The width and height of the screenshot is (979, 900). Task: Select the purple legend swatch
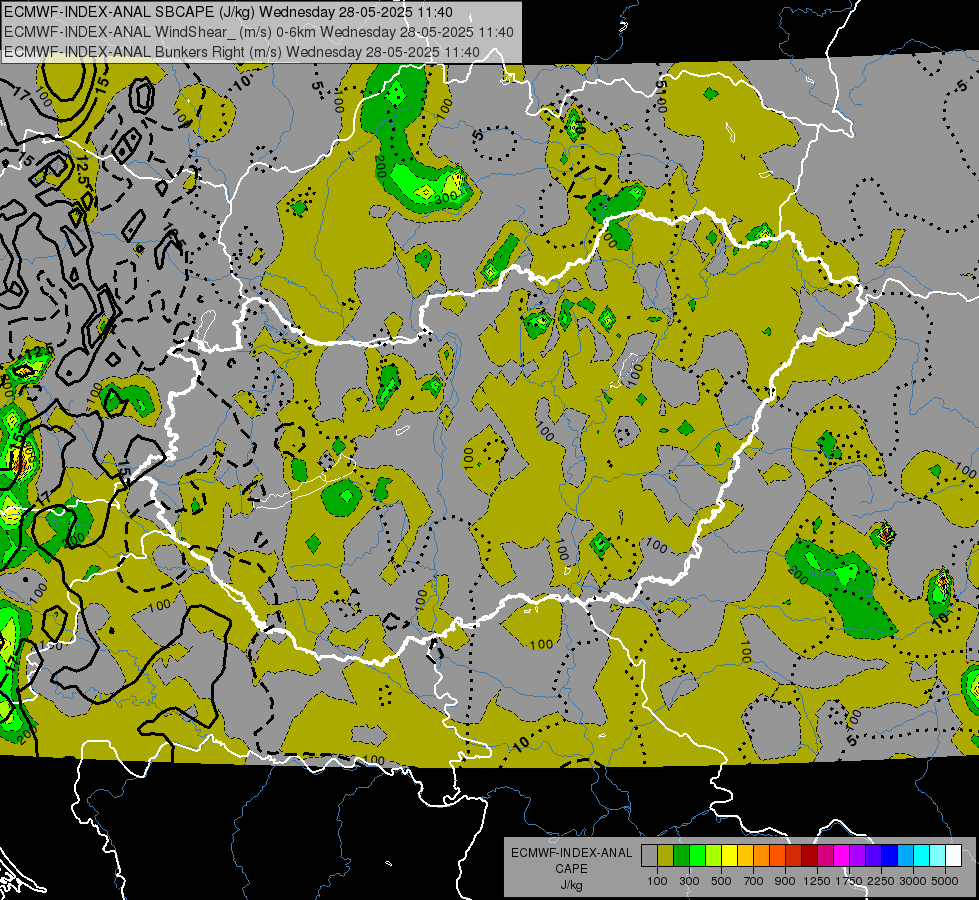click(857, 855)
